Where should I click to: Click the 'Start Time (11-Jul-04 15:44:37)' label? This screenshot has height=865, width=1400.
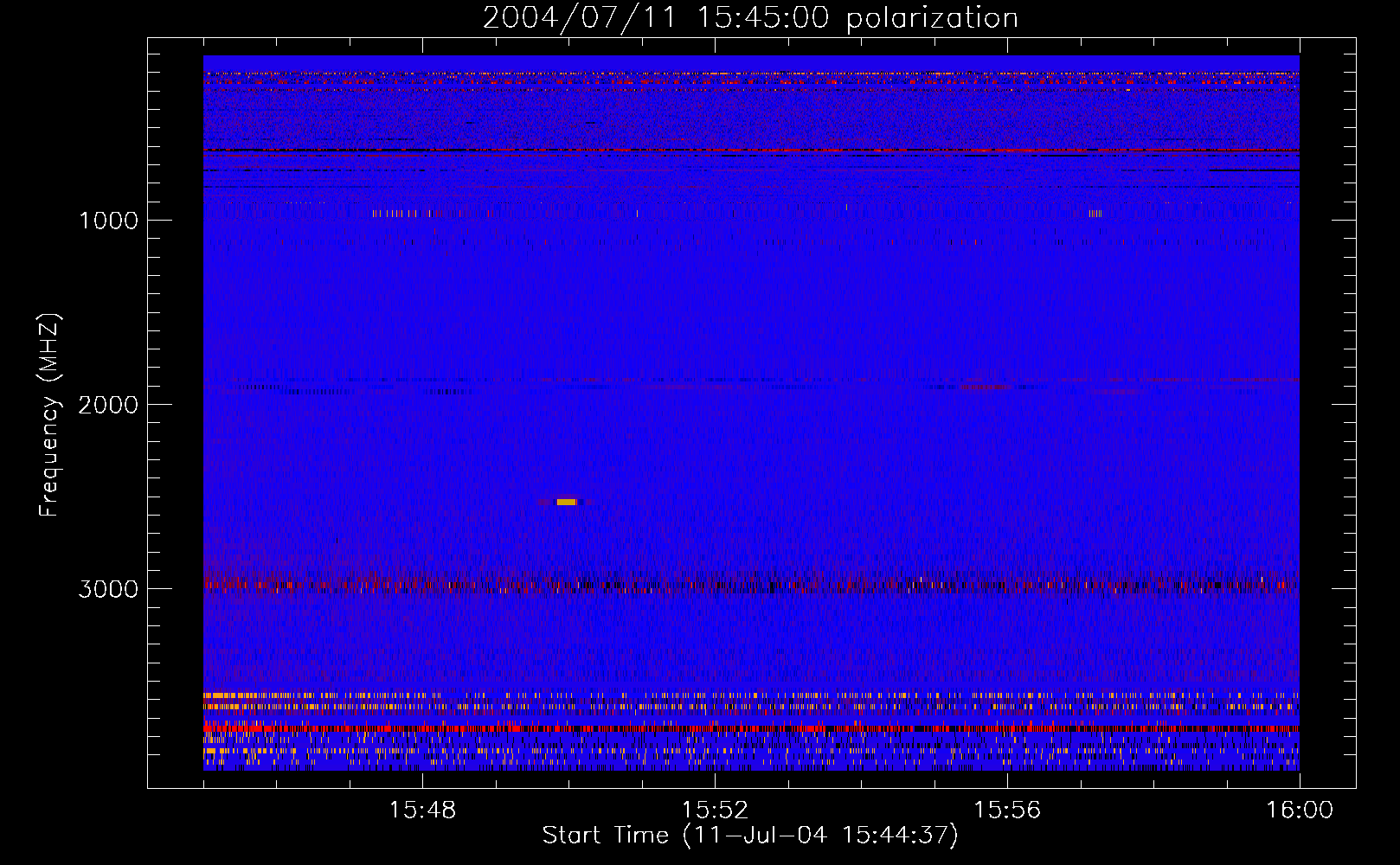[750, 836]
